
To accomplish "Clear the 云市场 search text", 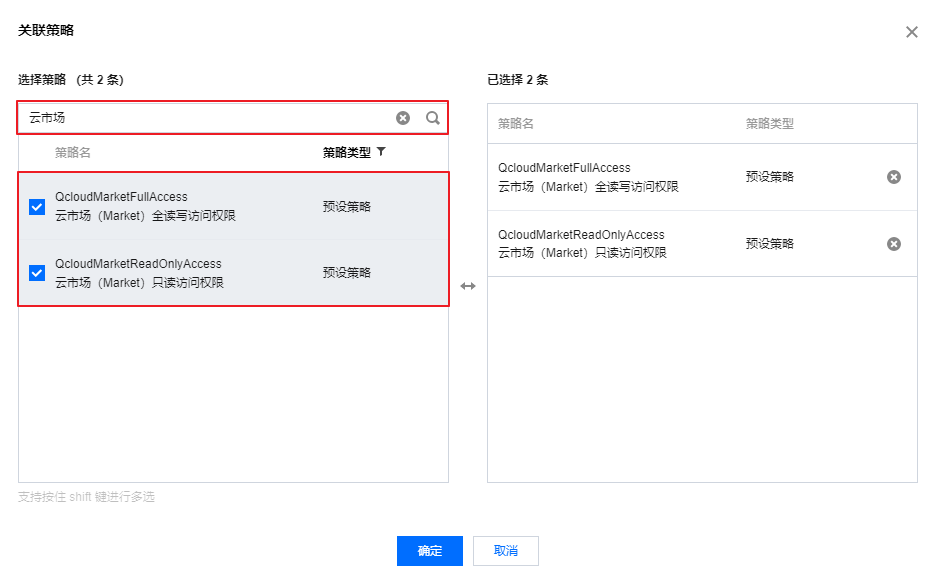I will pyautogui.click(x=403, y=118).
